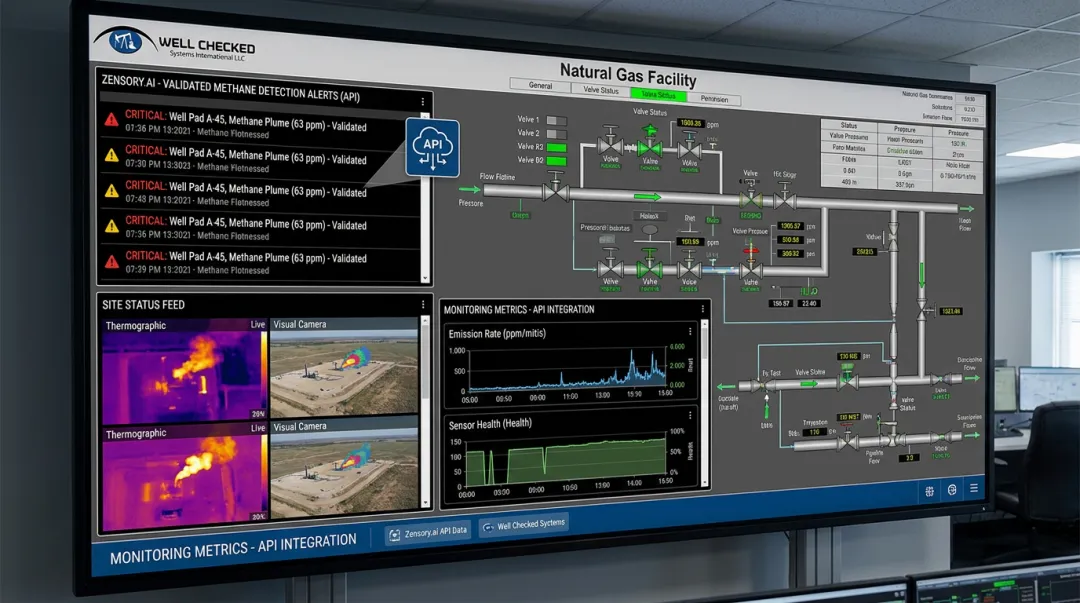1080x603 pixels.
Task: Click the Zensory.ai API Data button icon
Action: tap(395, 535)
